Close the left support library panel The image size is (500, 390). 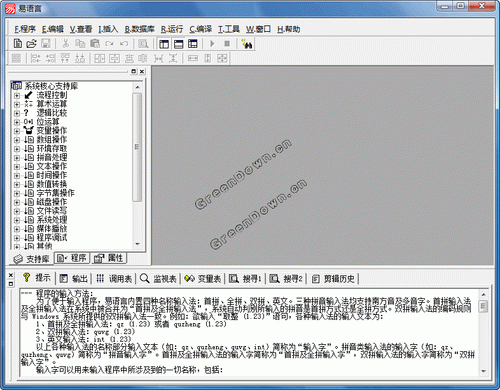[142, 71]
